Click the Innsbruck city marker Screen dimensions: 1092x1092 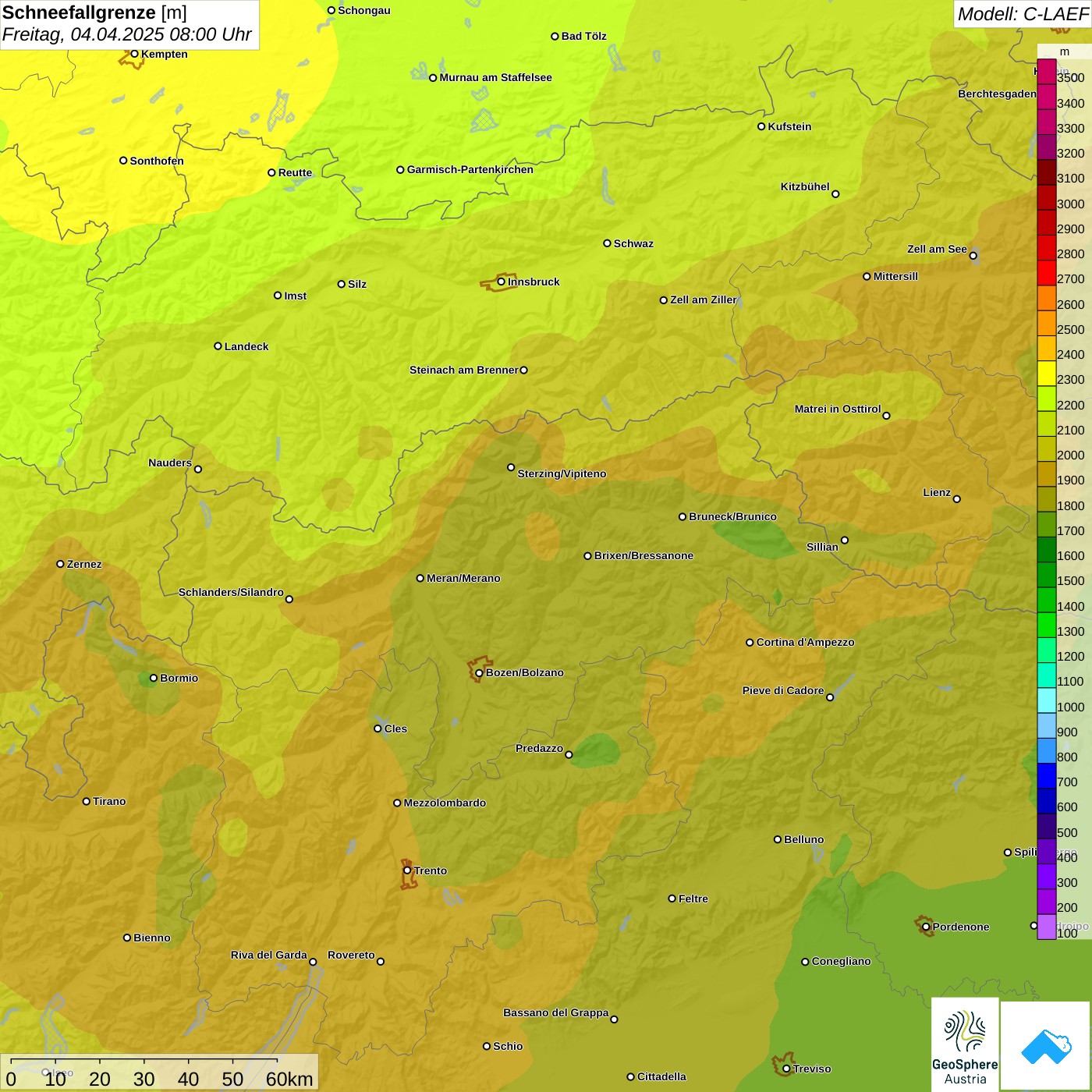click(x=501, y=282)
